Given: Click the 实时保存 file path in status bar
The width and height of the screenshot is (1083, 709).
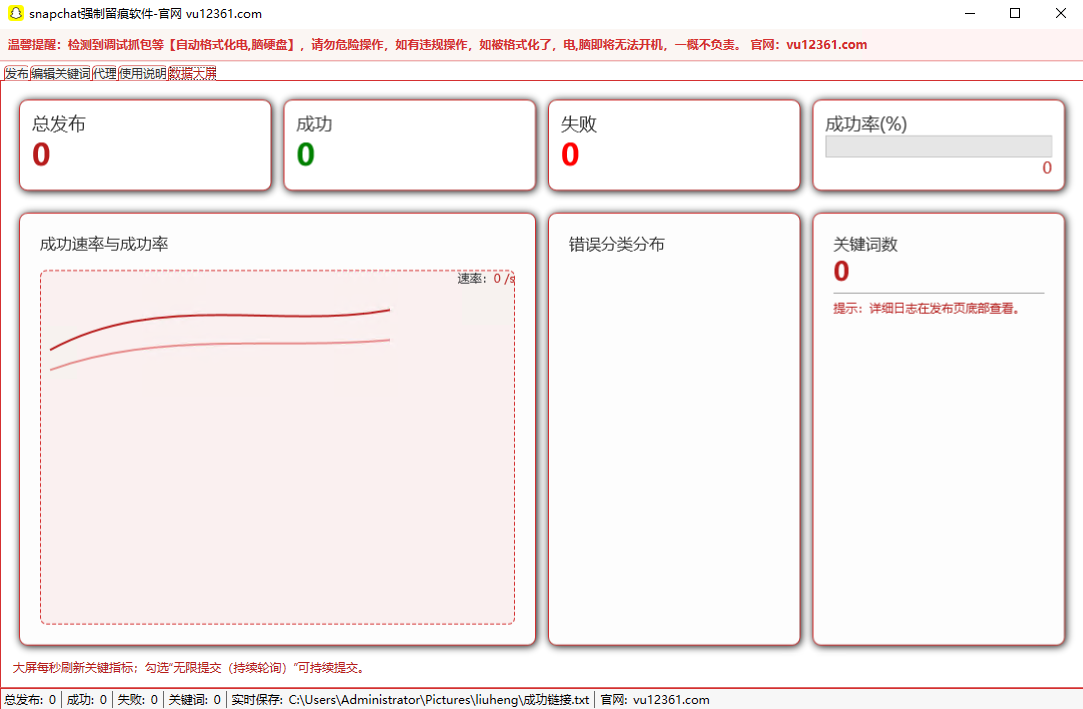Looking at the screenshot, I should (x=438, y=700).
